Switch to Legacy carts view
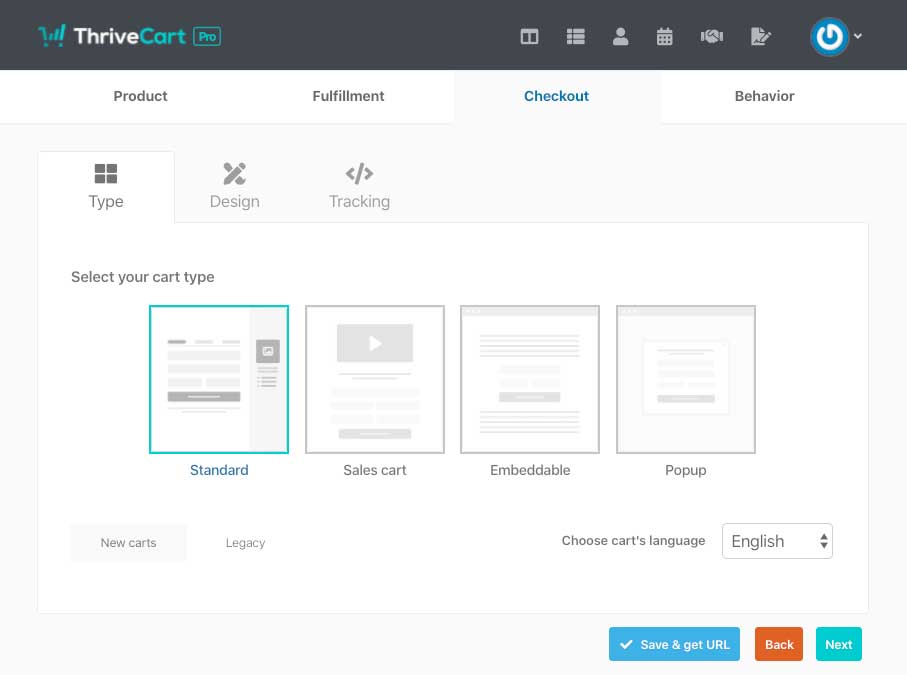 coord(245,542)
